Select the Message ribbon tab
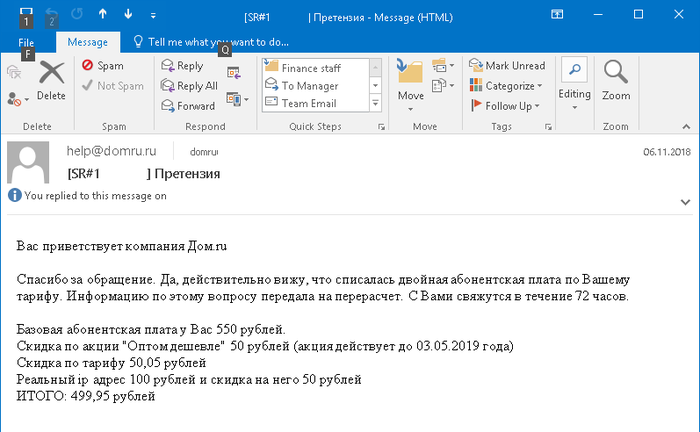The image size is (700, 432). point(88,42)
